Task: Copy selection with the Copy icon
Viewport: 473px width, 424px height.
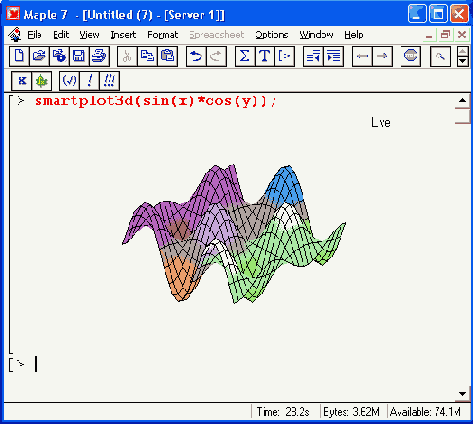Action: click(x=147, y=56)
